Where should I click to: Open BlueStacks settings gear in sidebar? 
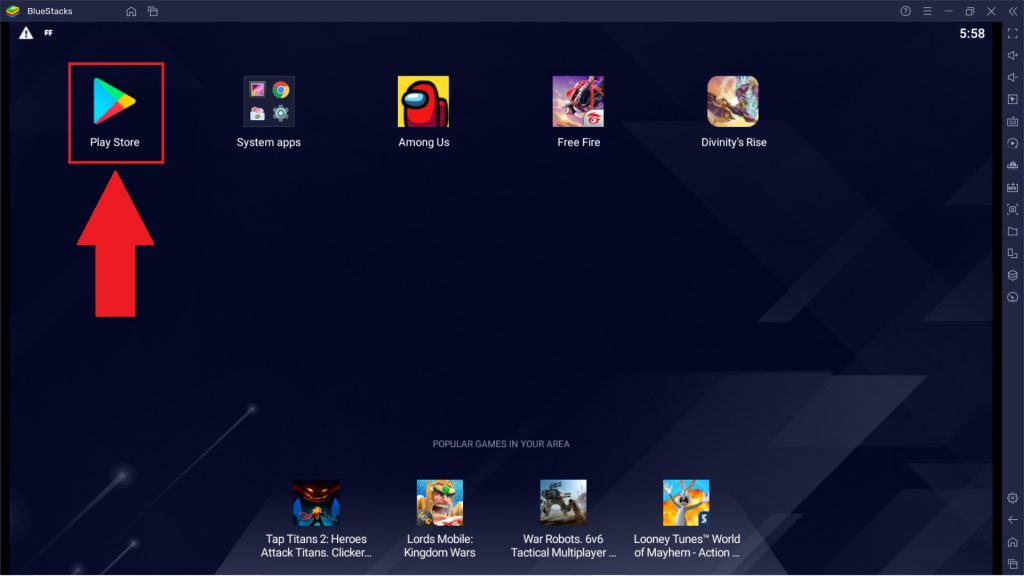(x=1012, y=498)
